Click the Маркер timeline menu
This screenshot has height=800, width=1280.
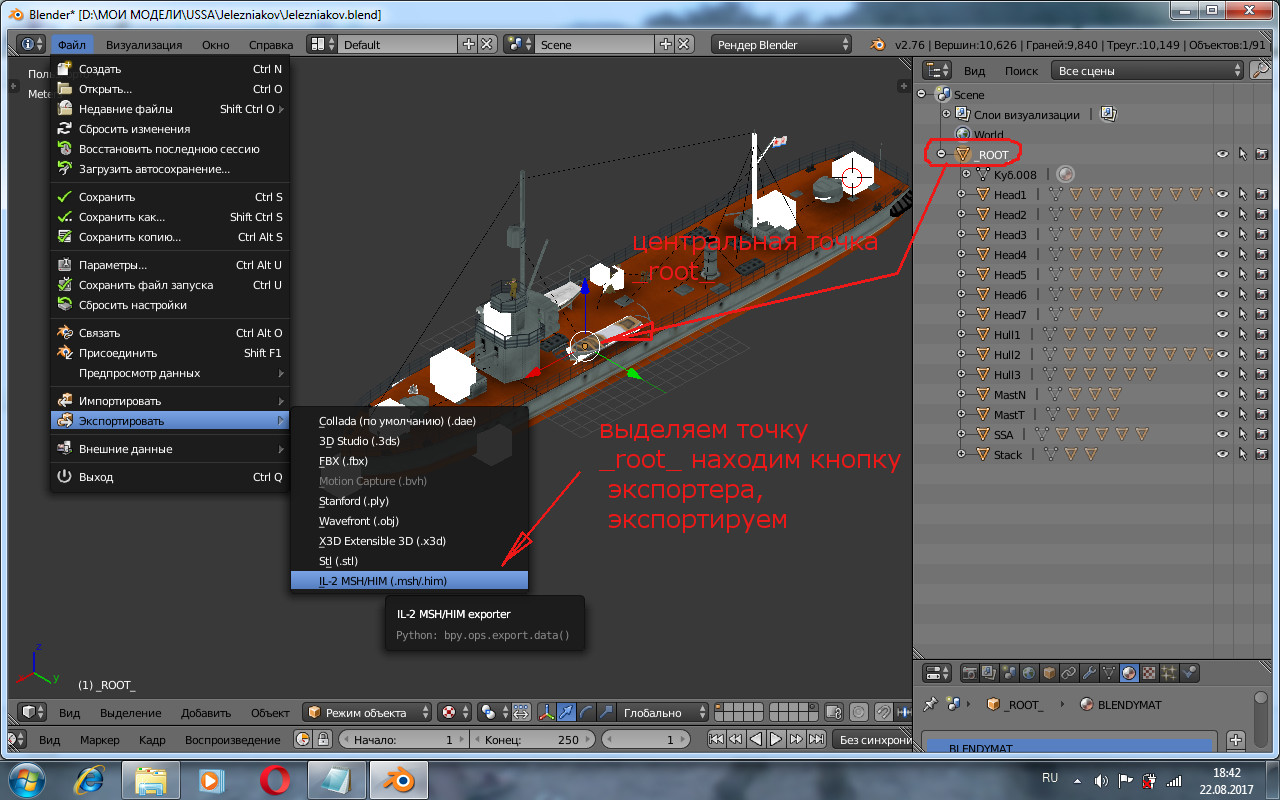(99, 740)
